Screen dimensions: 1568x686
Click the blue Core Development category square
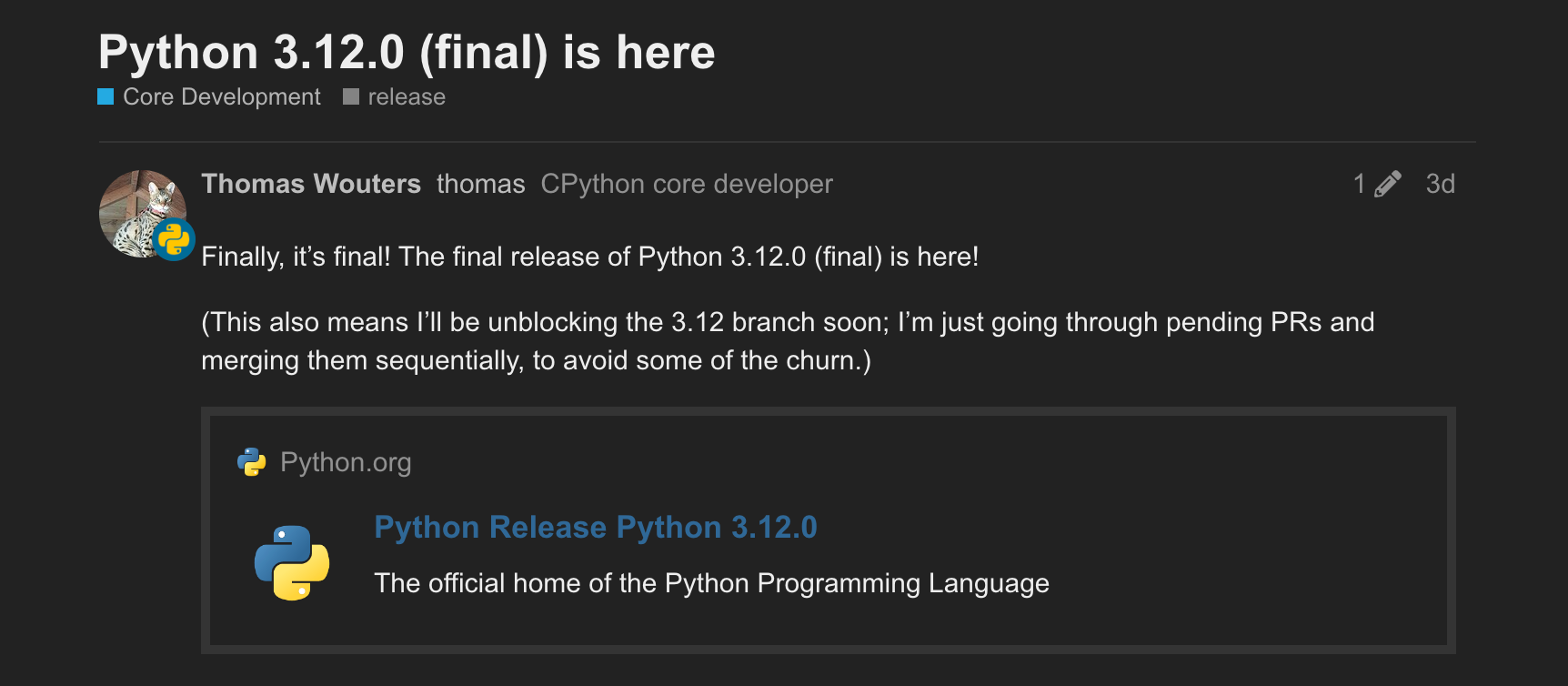point(106,96)
